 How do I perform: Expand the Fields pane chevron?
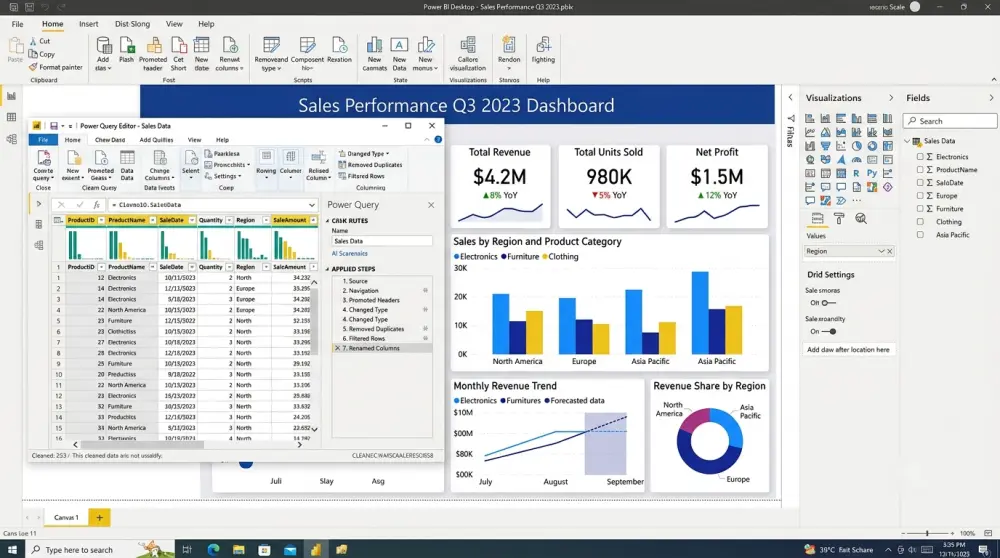(x=991, y=98)
